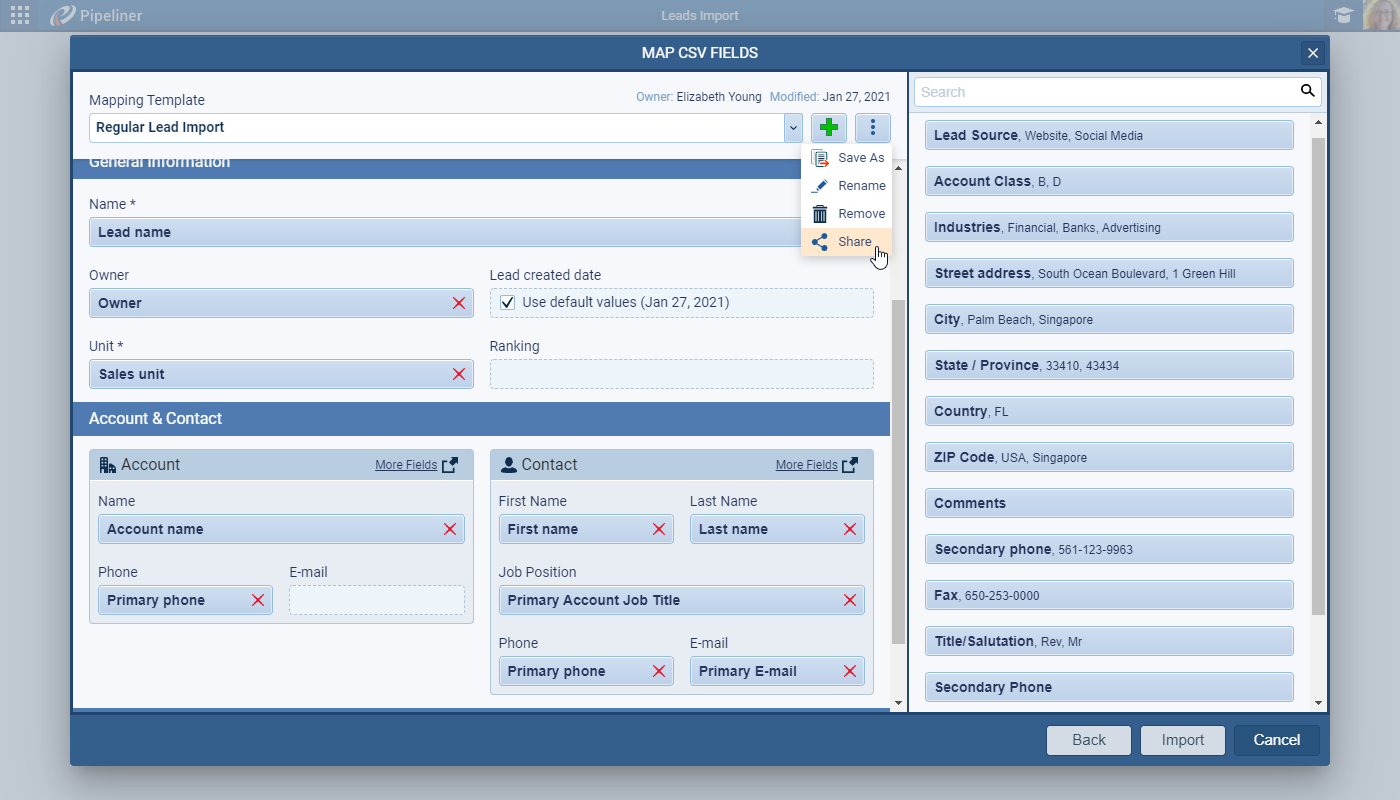1400x800 pixels.
Task: Click the Pipeliner logo
Action: [x=63, y=15]
